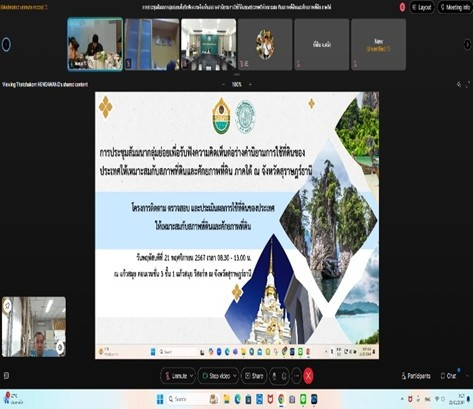This screenshot has height=409, width=473.
Task: Open the Share content button
Action: pos(254,376)
